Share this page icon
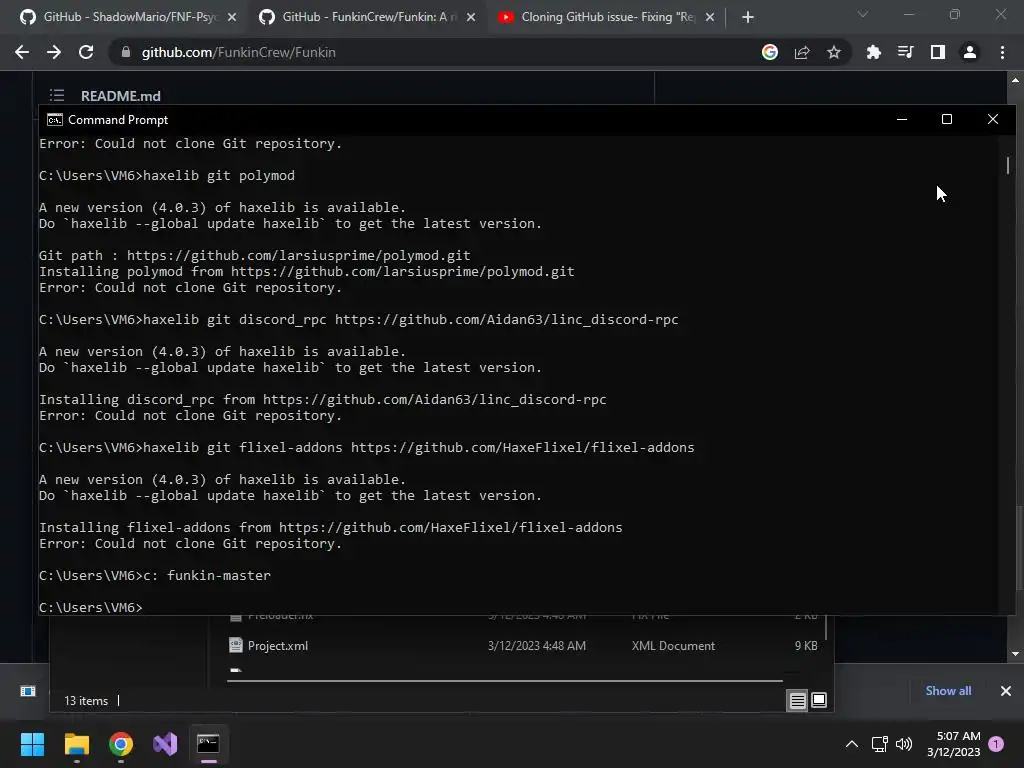 pyautogui.click(x=802, y=52)
